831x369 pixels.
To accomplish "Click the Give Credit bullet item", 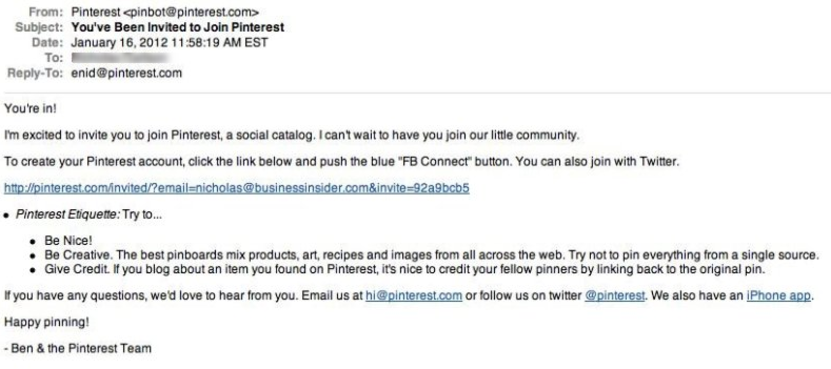I will click(405, 269).
